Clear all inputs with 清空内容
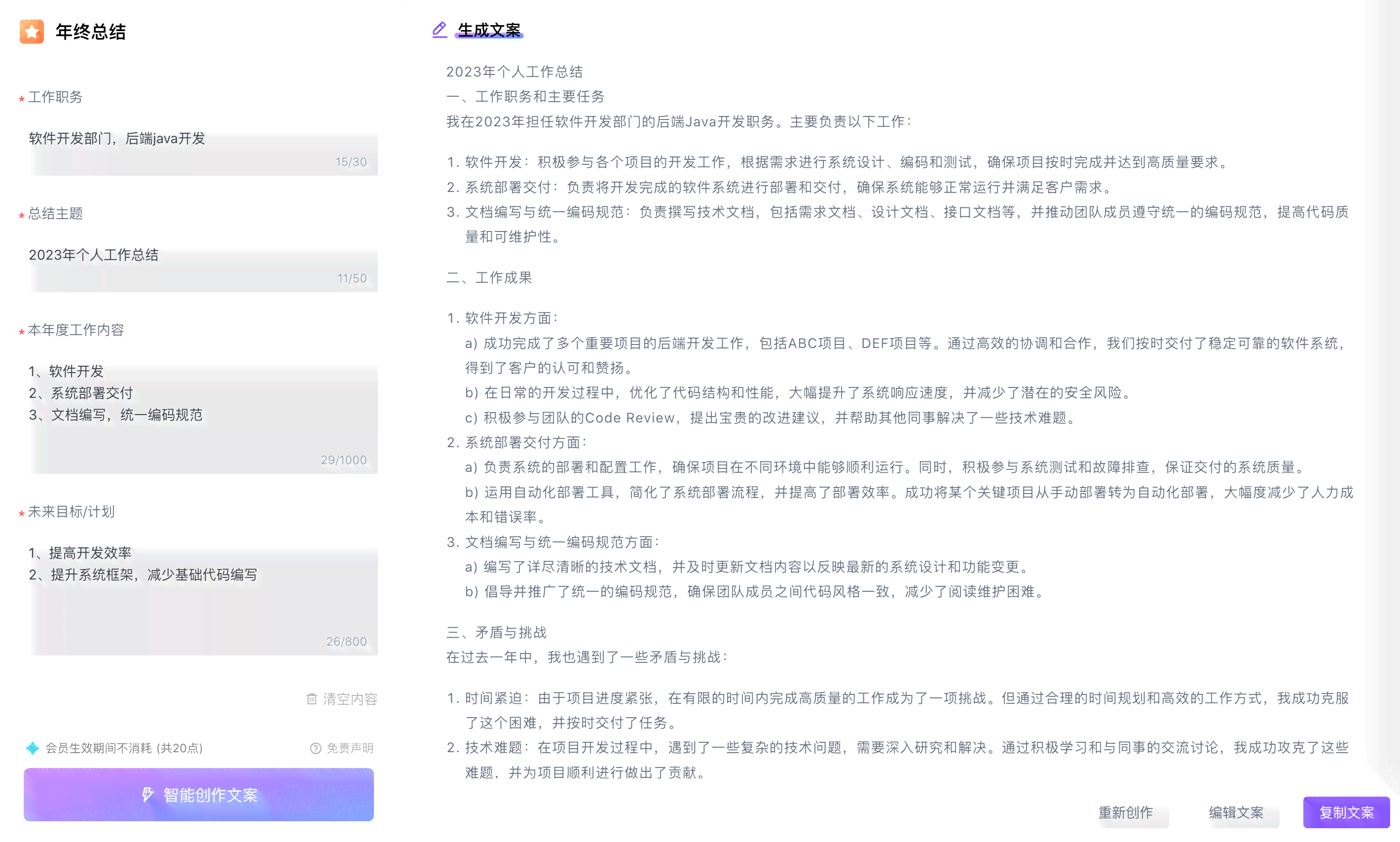The image size is (1400, 842). tap(342, 698)
